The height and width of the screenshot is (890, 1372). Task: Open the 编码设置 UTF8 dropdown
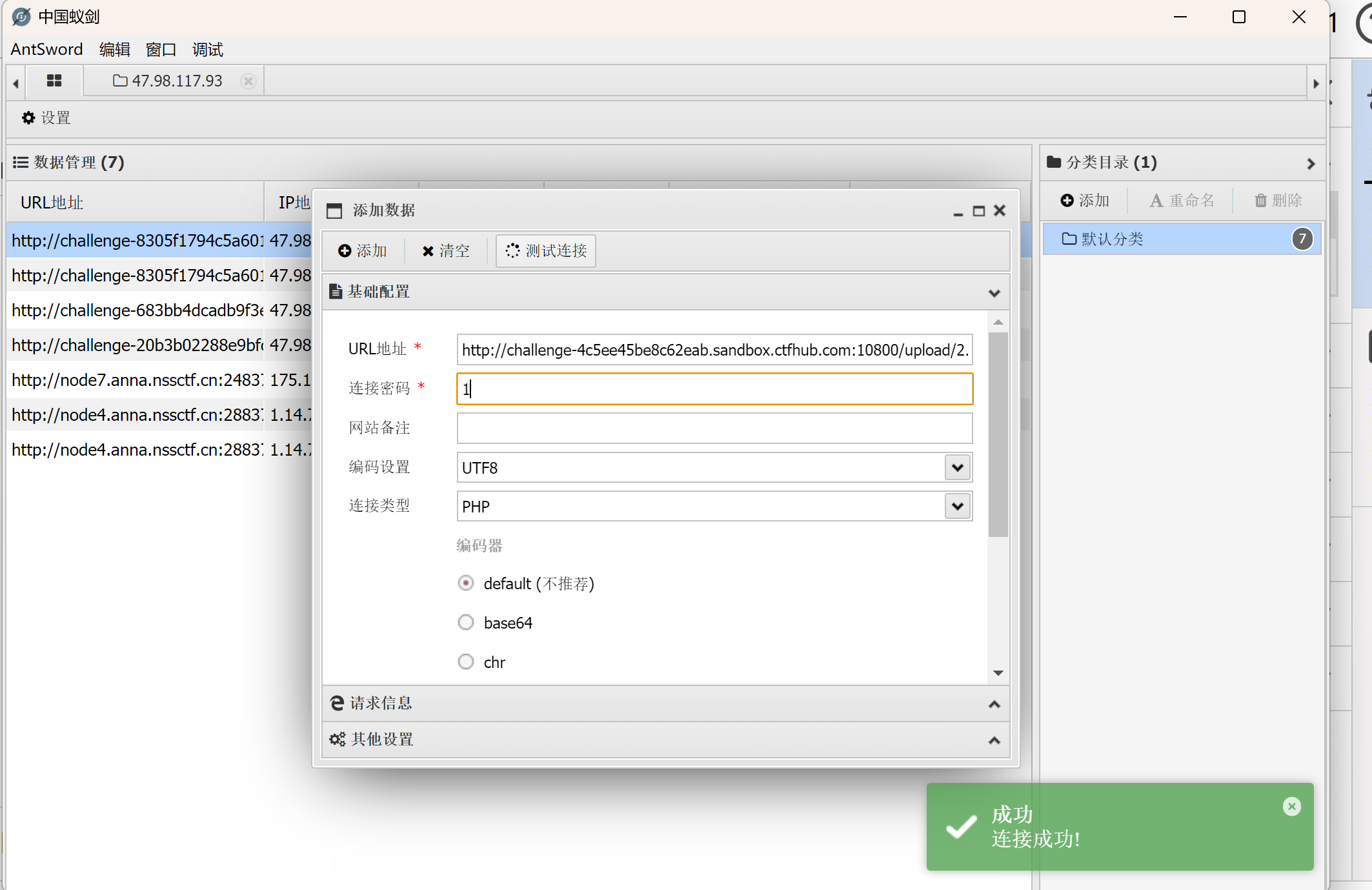[x=958, y=467]
